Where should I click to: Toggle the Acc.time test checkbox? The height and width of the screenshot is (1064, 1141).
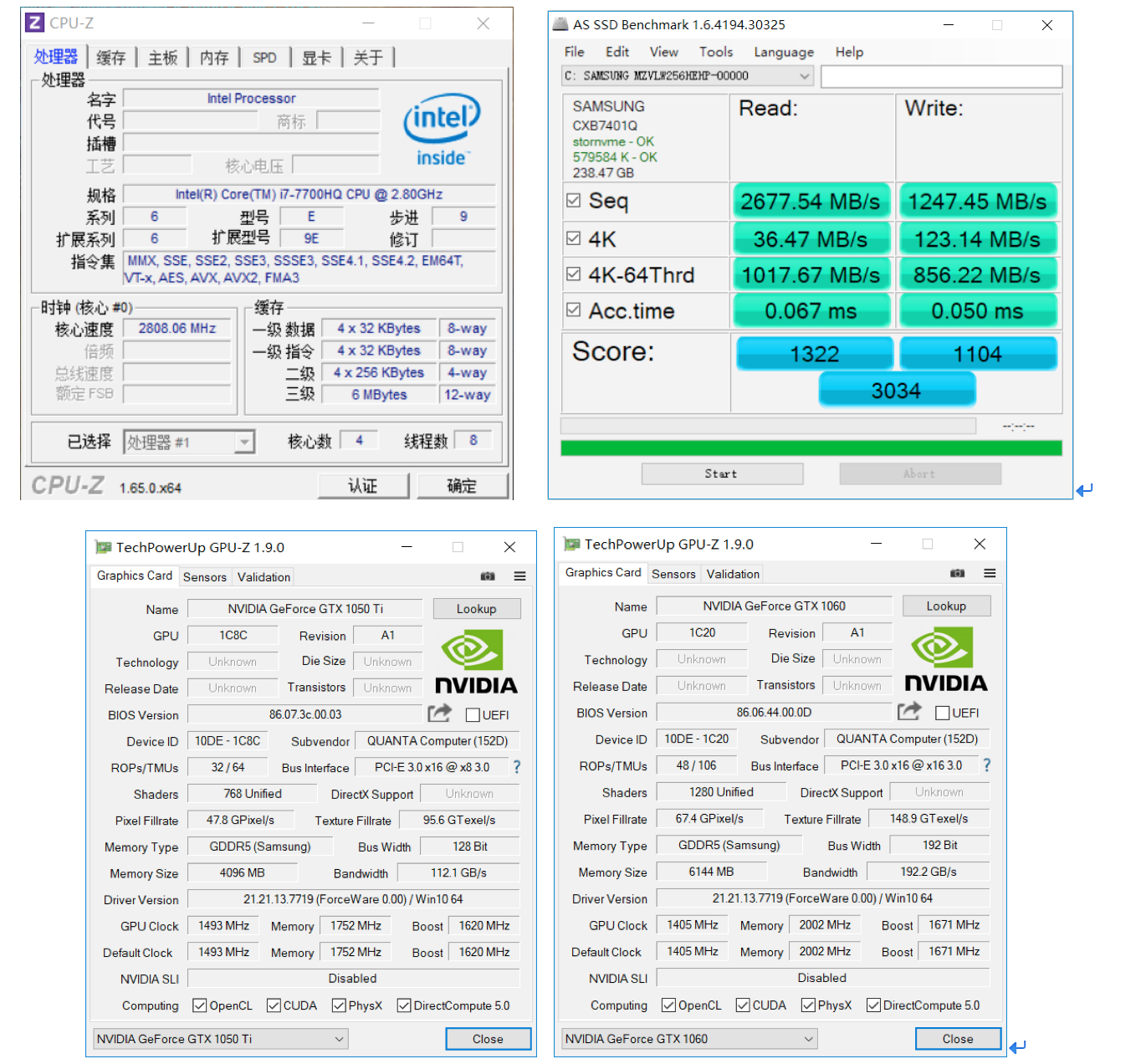pos(573,310)
